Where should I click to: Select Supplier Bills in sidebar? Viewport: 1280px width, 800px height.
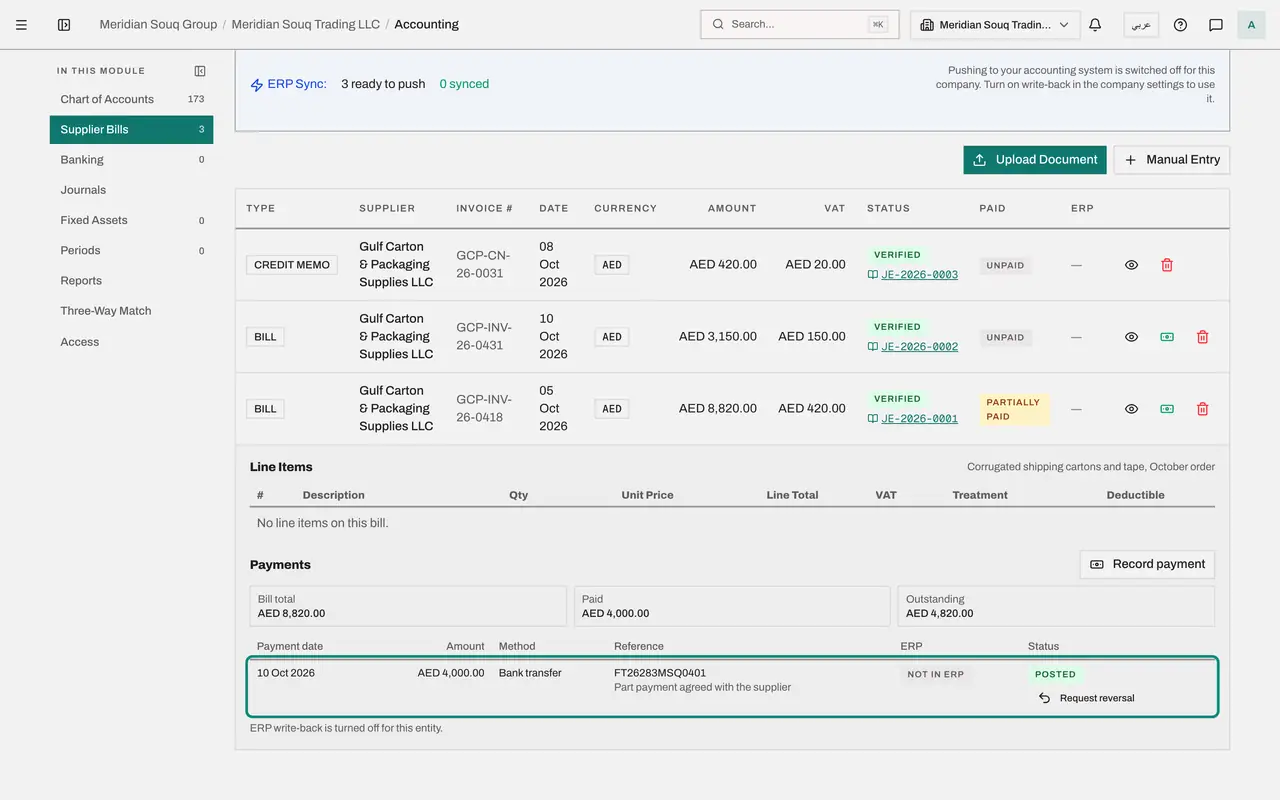pyautogui.click(x=131, y=129)
